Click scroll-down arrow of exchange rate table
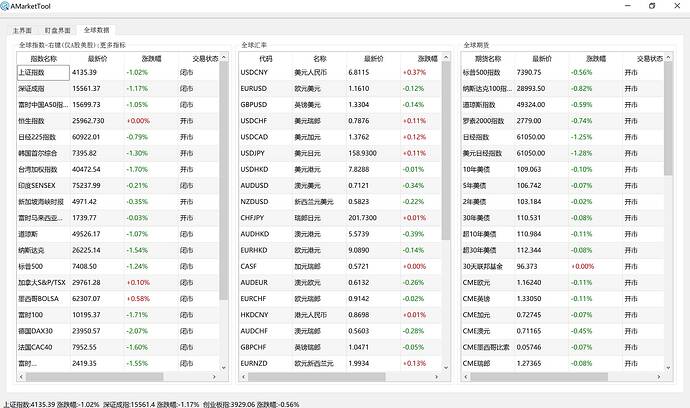Screen dimensions: 690x408 [x=446, y=367]
